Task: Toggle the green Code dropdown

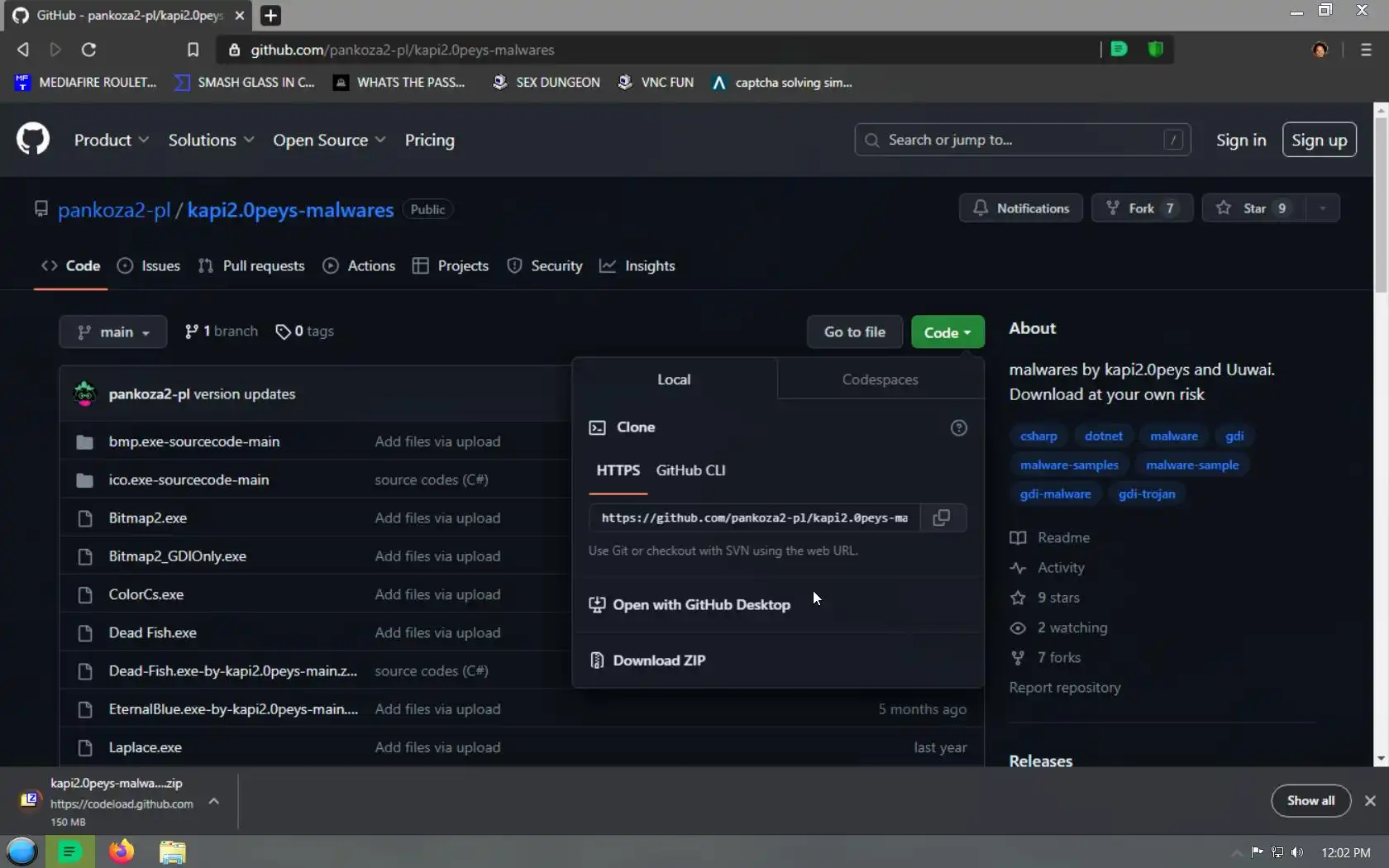Action: pos(947,332)
